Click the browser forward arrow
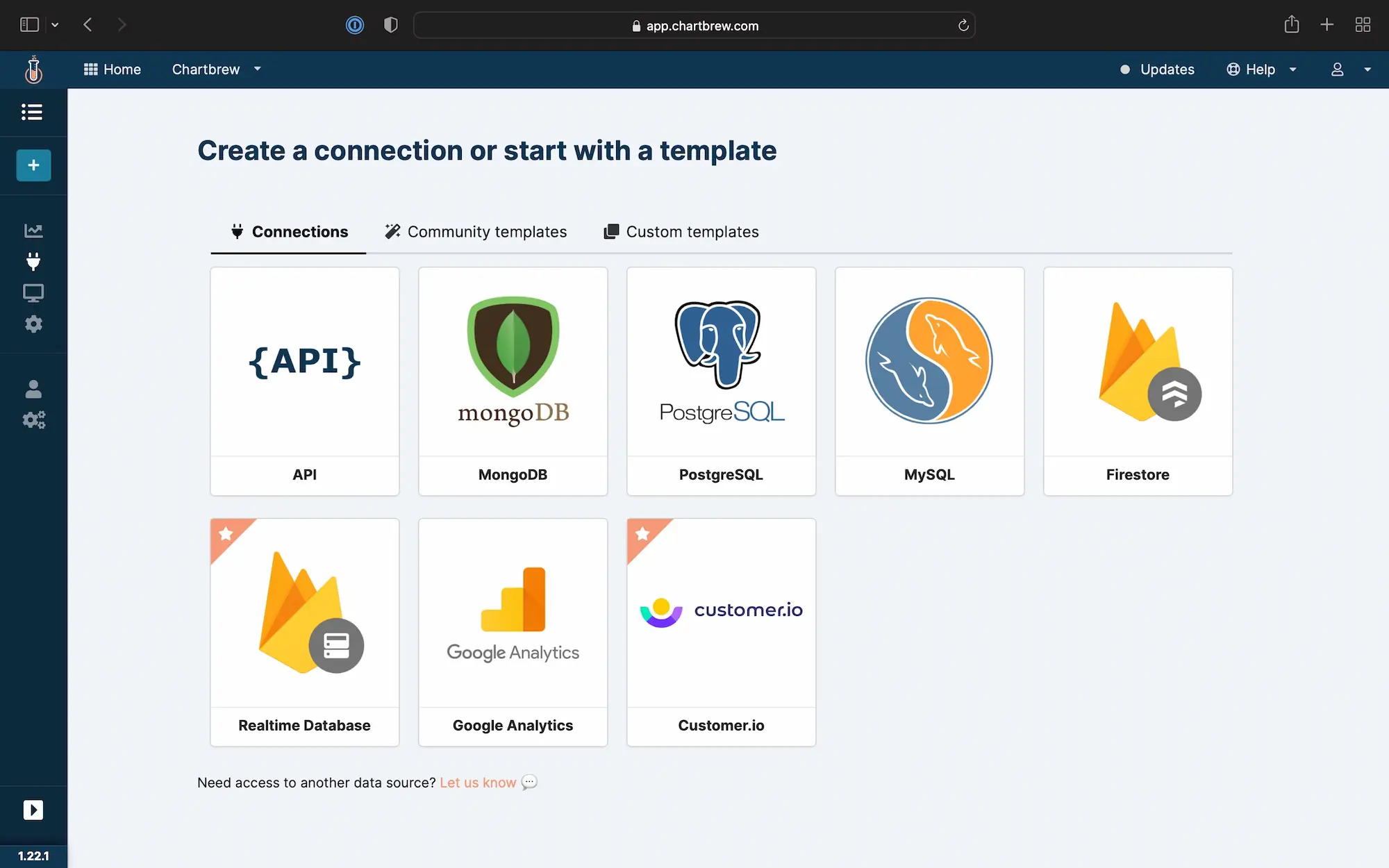Screen dimensions: 1389x868 122,25
